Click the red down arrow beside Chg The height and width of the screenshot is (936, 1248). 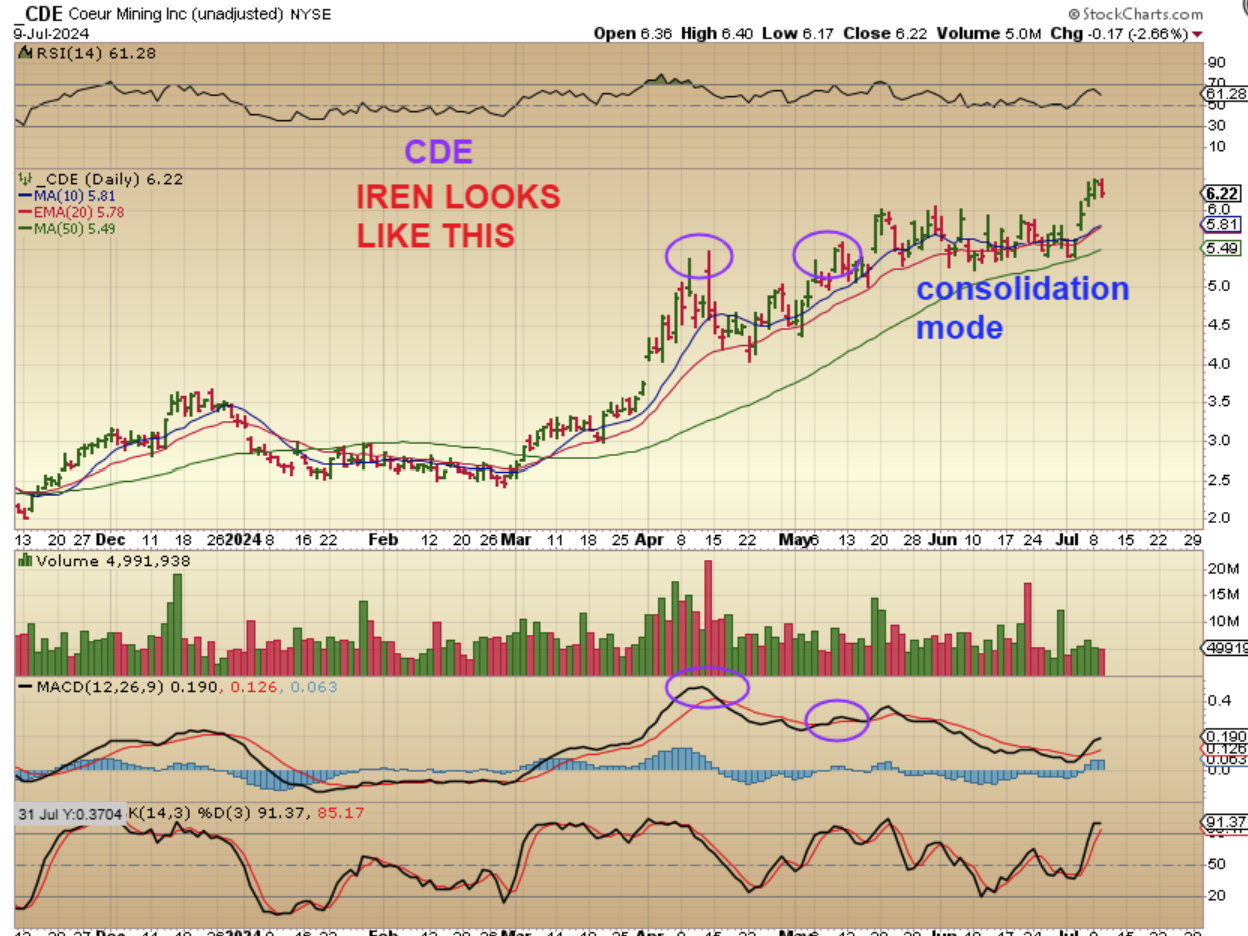1196,34
